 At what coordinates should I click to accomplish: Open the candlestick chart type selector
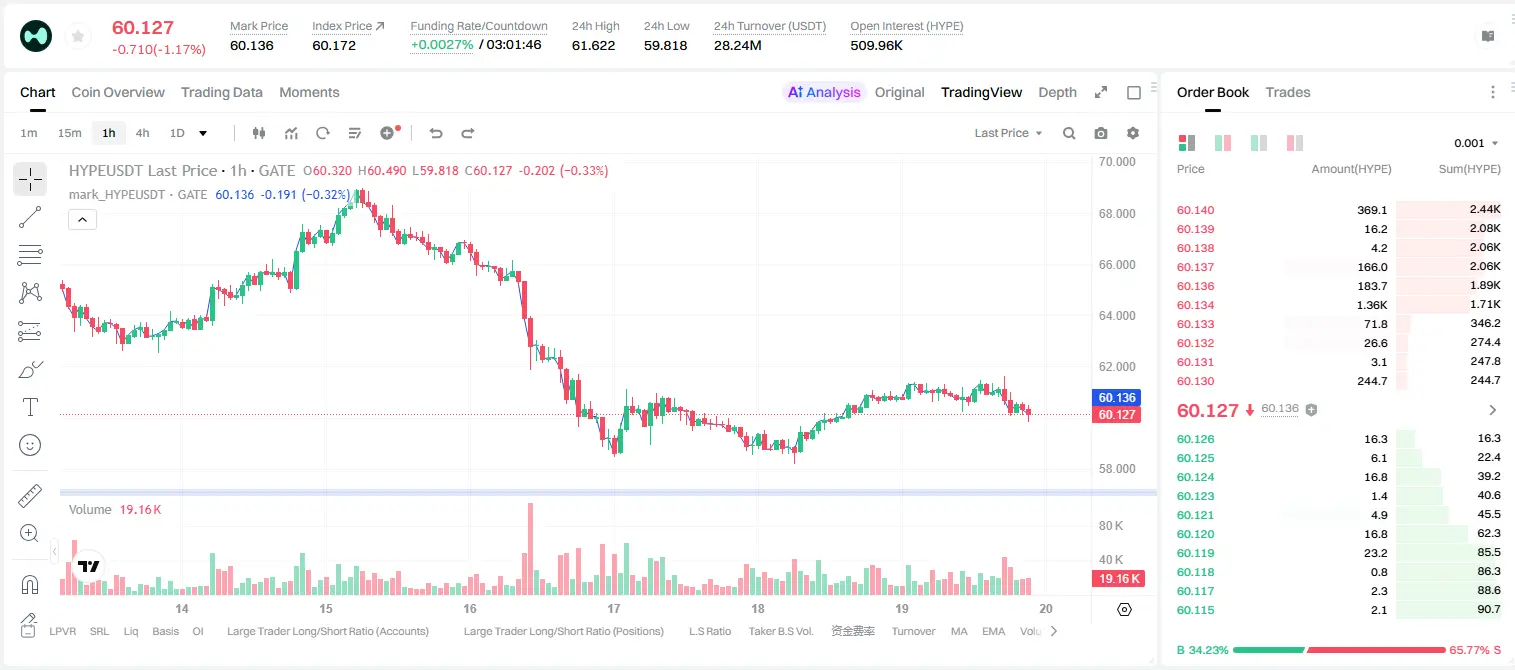pyautogui.click(x=259, y=133)
